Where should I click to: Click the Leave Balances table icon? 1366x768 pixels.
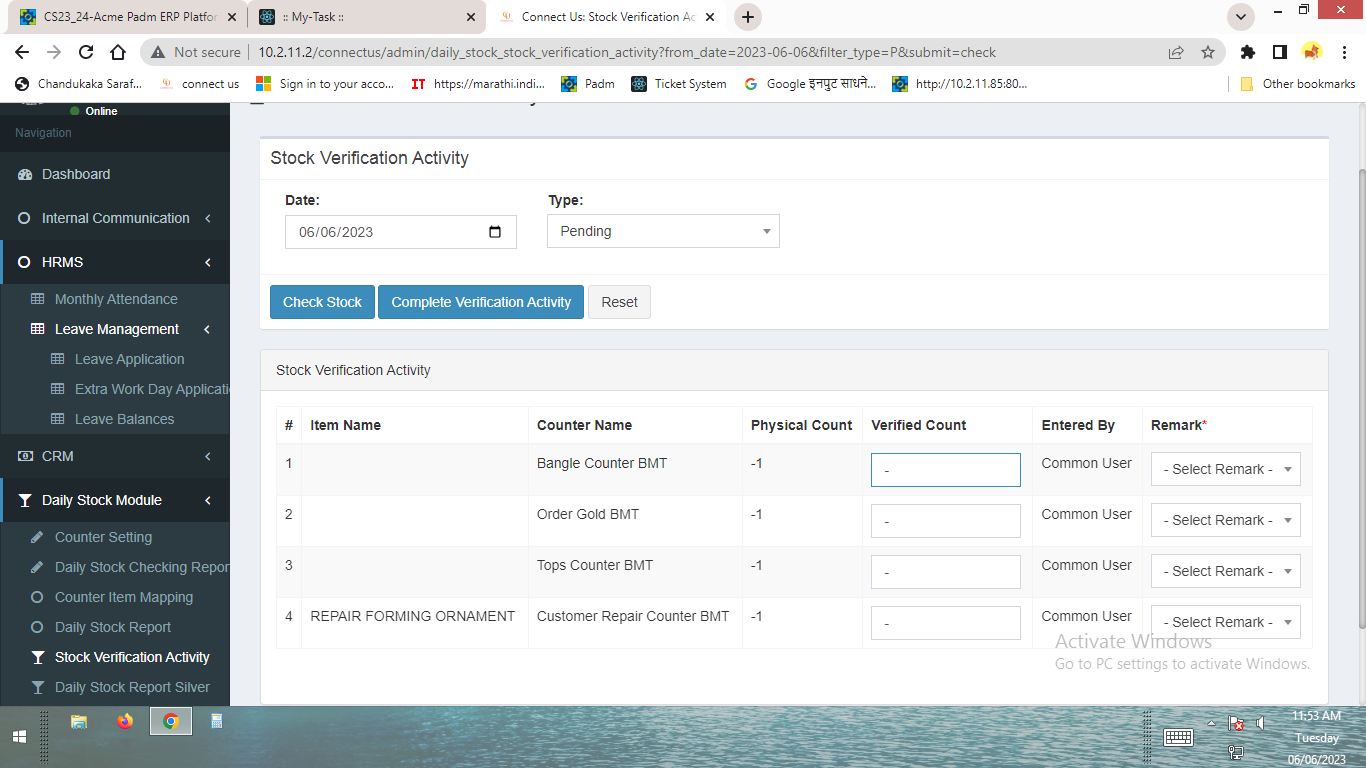pos(57,419)
